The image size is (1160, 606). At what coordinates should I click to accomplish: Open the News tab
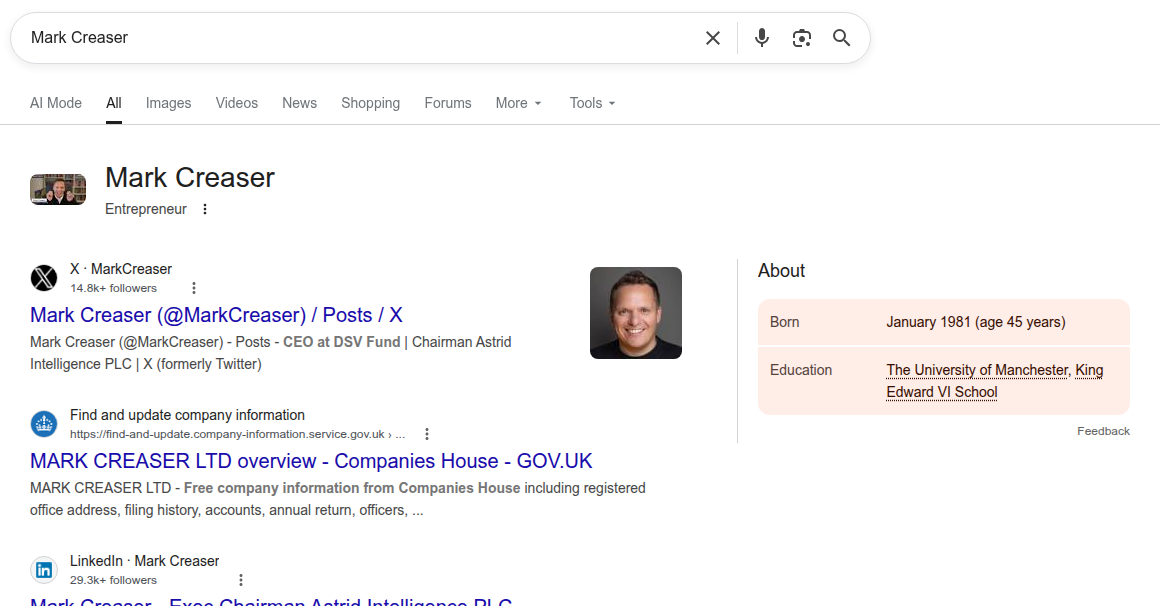tap(299, 103)
